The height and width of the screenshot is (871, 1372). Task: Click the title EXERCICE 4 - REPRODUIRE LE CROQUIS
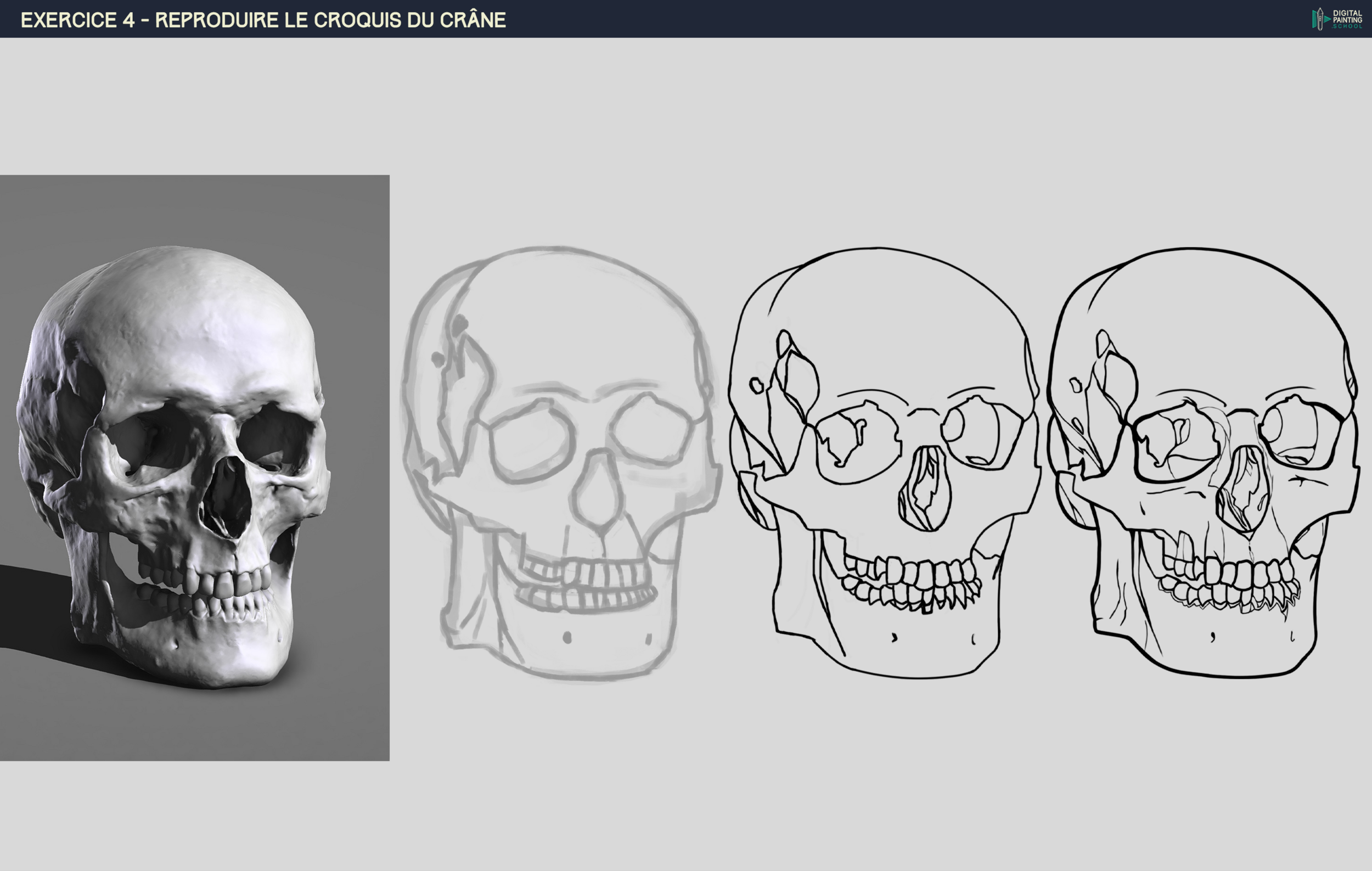(262, 20)
